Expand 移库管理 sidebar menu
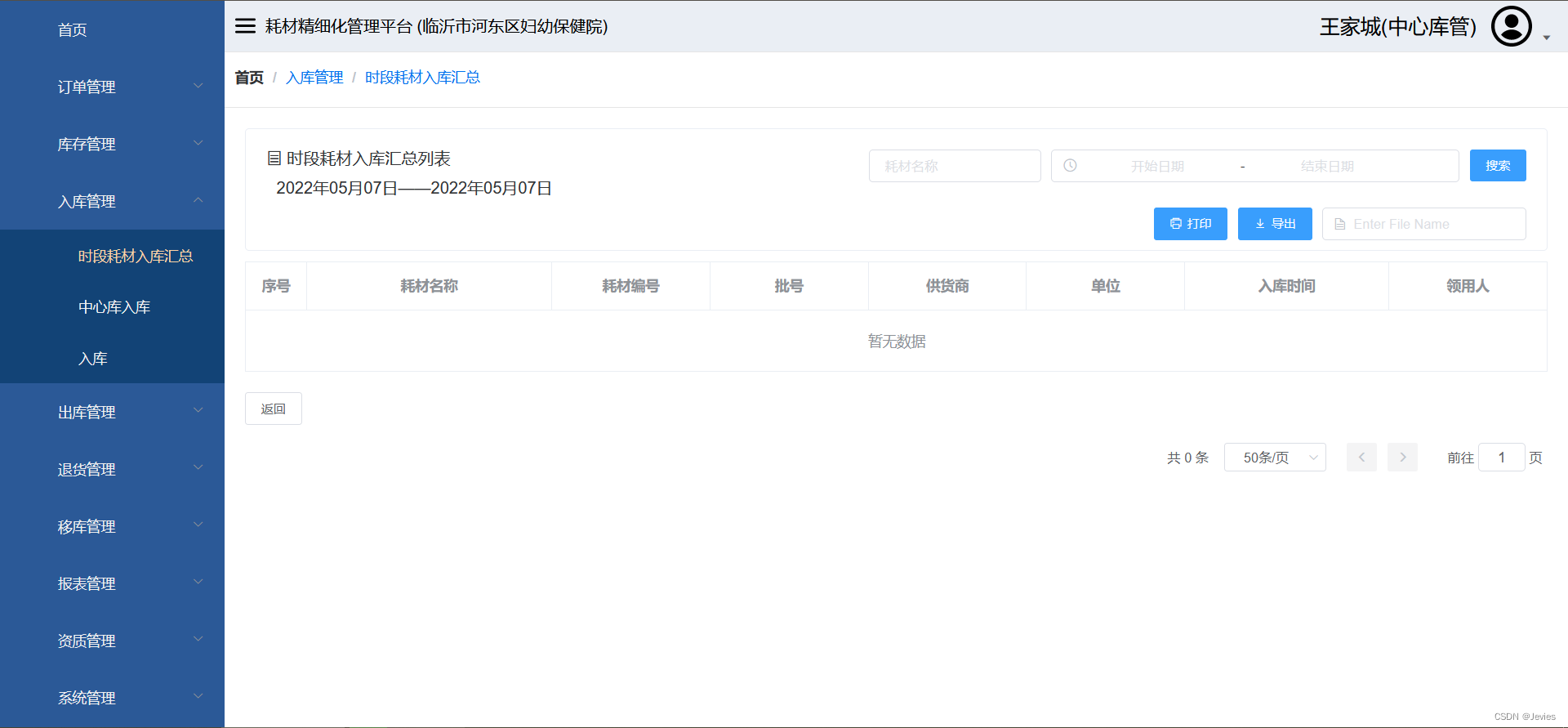The height and width of the screenshot is (728, 1568). click(112, 526)
